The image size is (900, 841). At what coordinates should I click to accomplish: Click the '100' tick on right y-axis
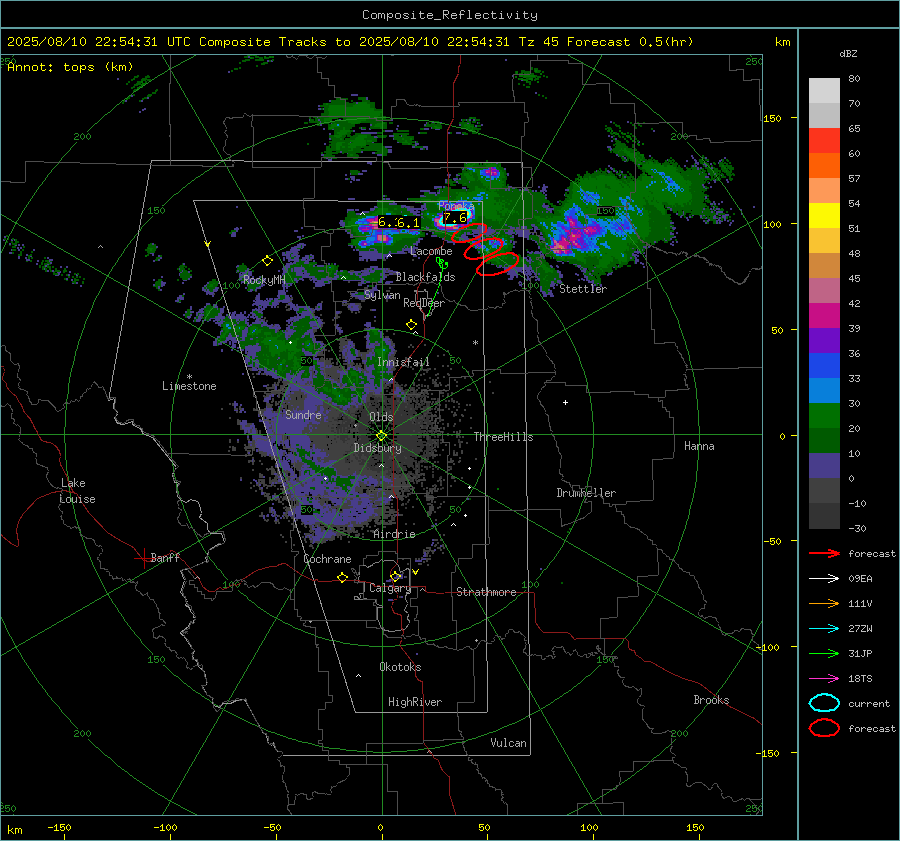coord(772,224)
